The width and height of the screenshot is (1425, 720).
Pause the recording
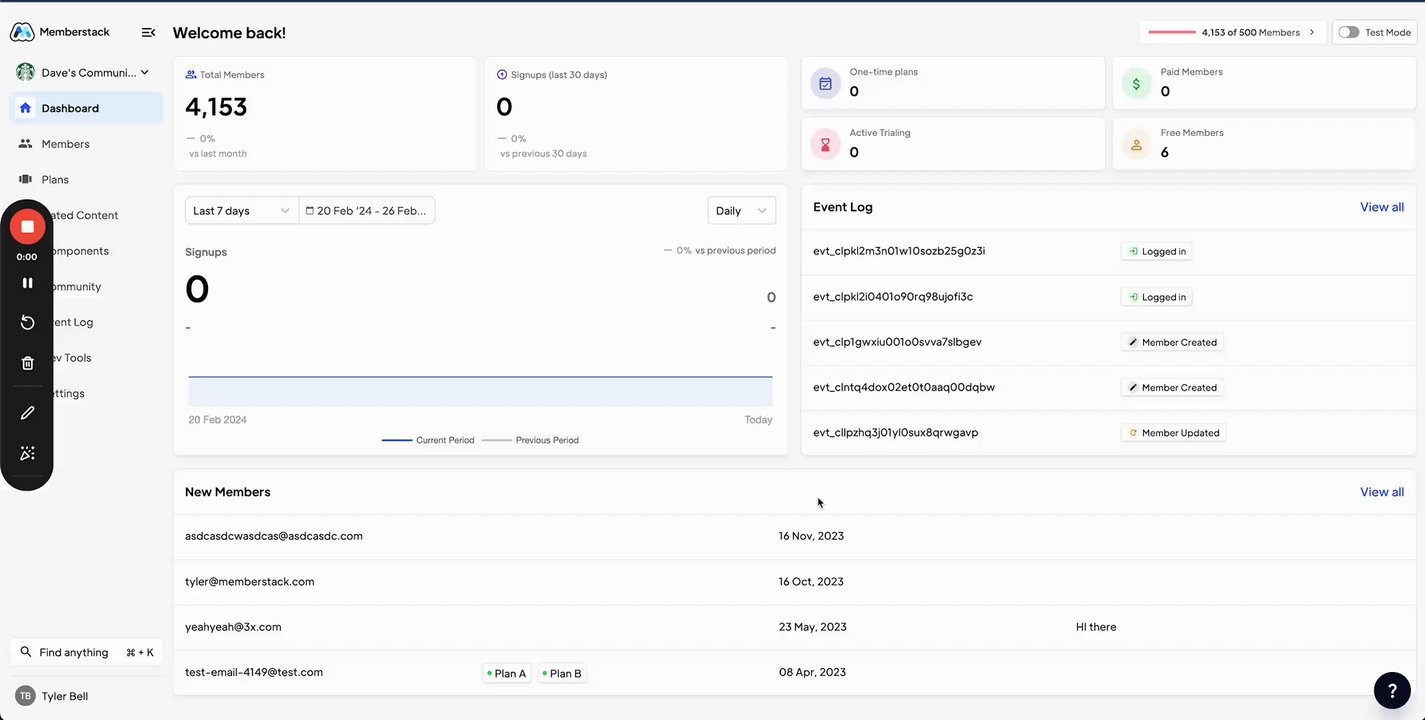pyautogui.click(x=27, y=283)
